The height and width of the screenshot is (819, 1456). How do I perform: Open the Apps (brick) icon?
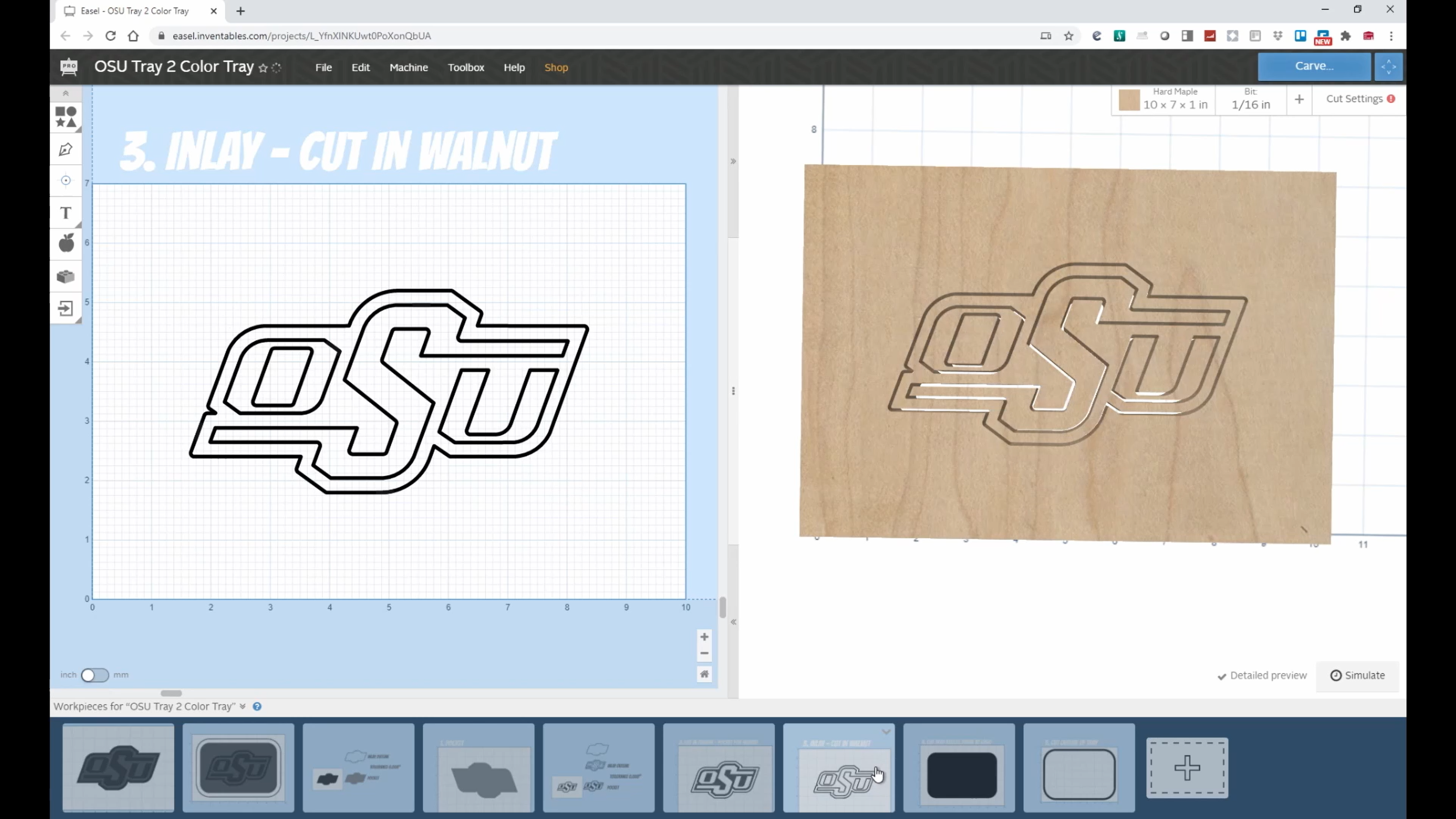[66, 276]
